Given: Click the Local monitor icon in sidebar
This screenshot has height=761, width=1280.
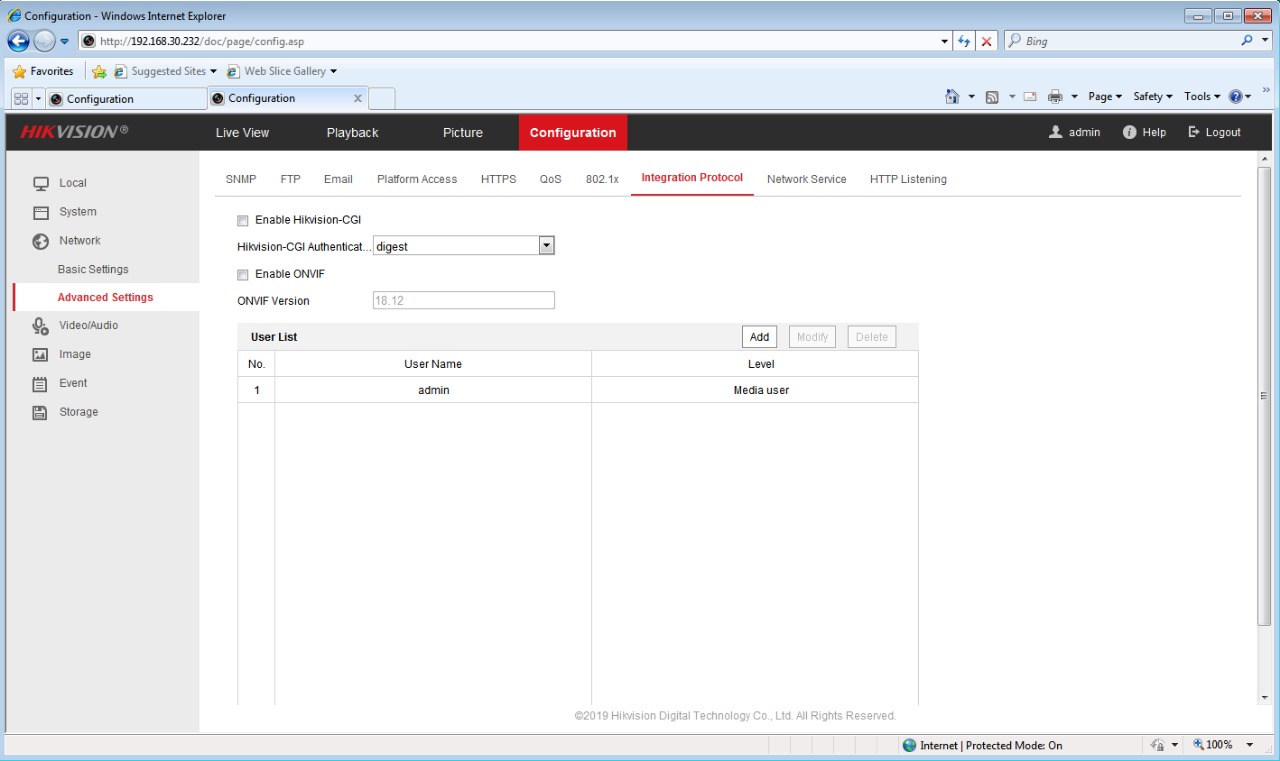Looking at the screenshot, I should (41, 184).
